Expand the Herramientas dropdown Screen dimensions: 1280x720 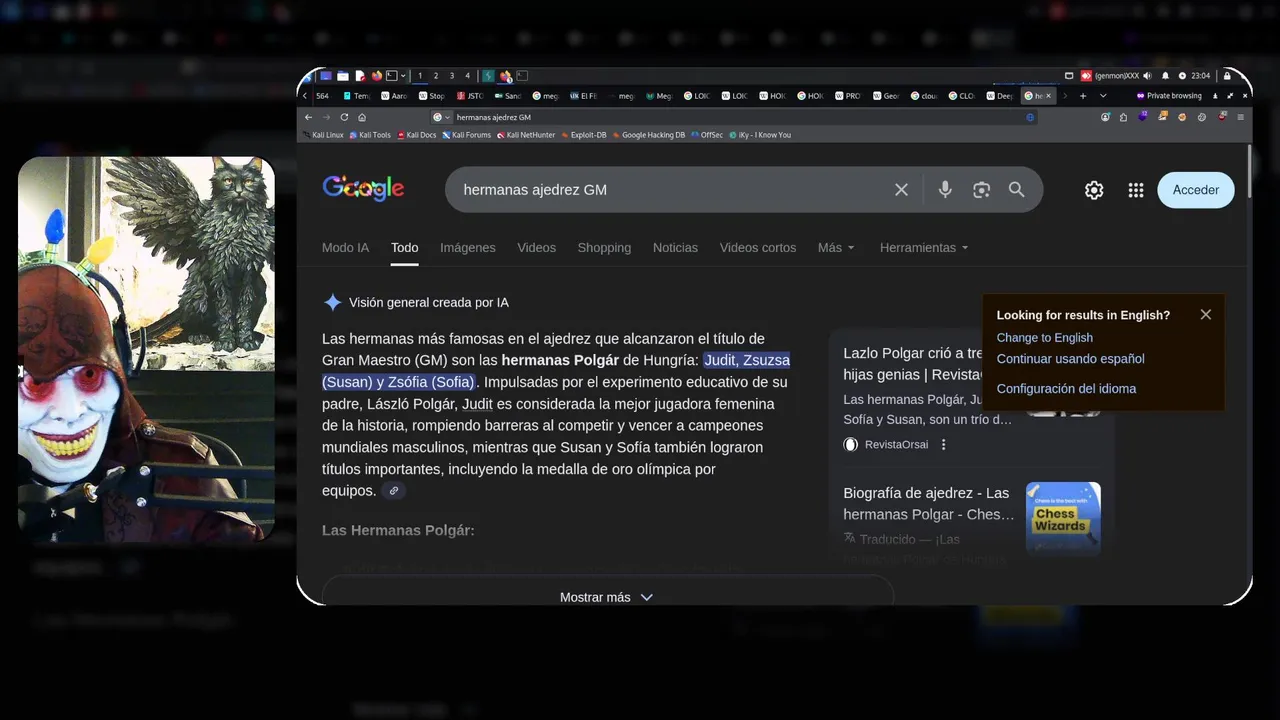tap(924, 248)
